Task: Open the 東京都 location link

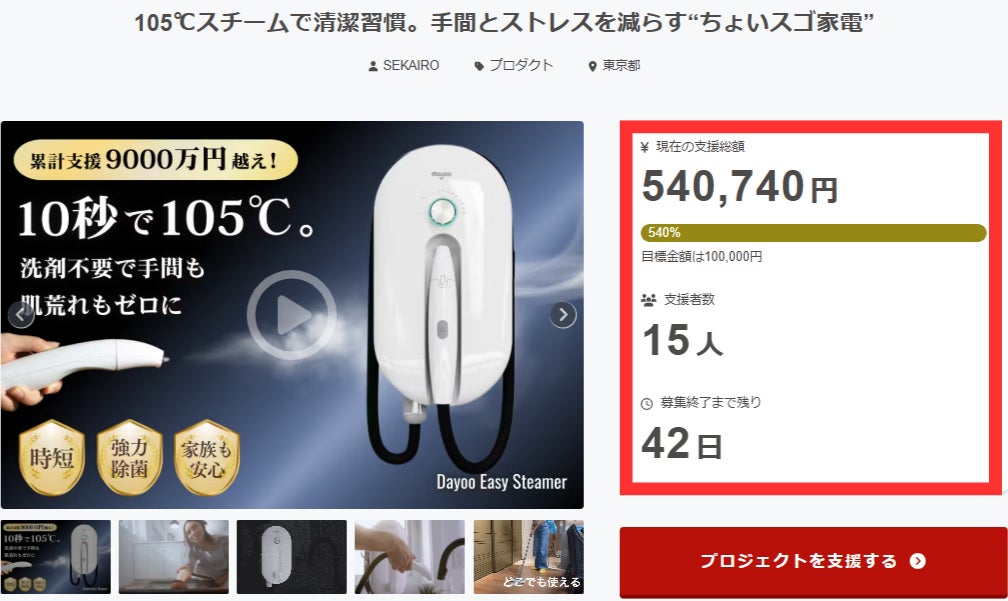Action: point(621,66)
